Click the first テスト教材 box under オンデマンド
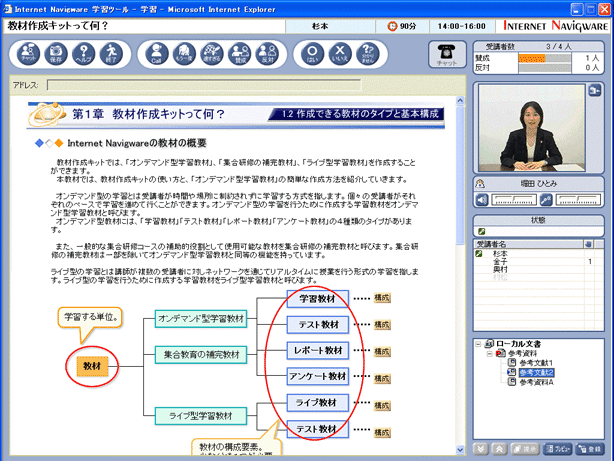614x461 pixels. 318,325
